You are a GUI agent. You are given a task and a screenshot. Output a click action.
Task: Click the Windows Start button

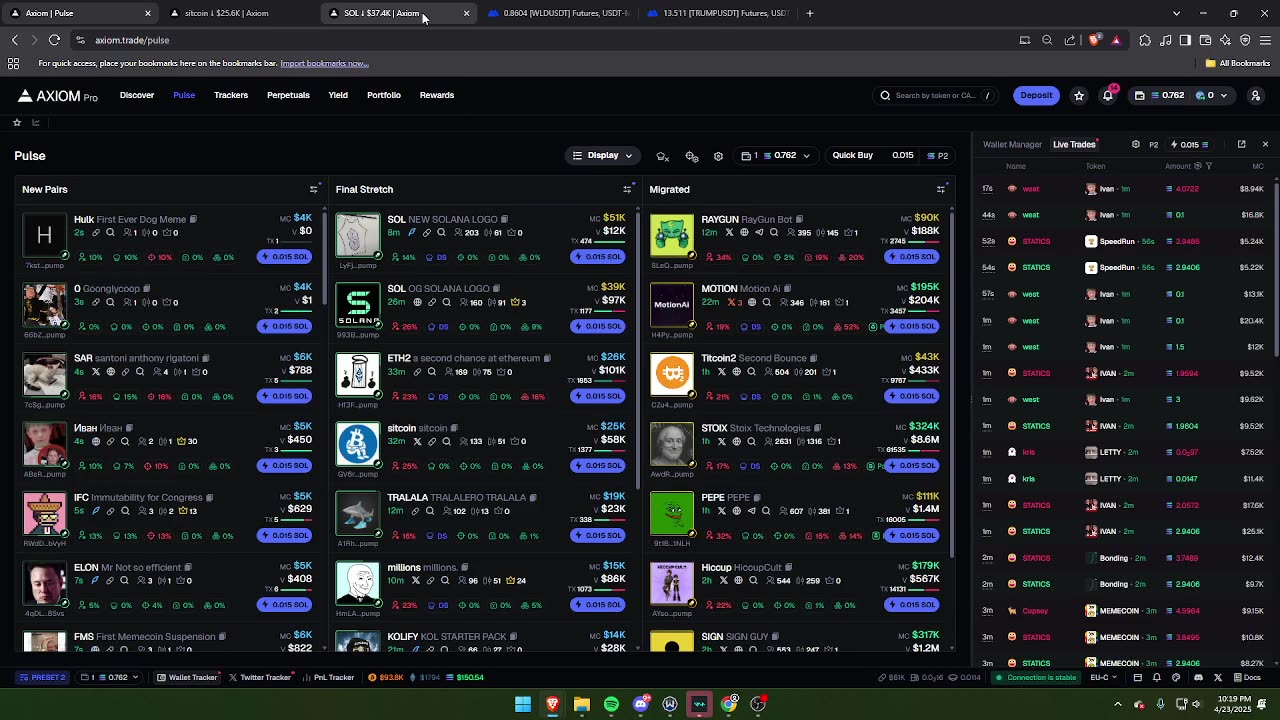pyautogui.click(x=522, y=704)
